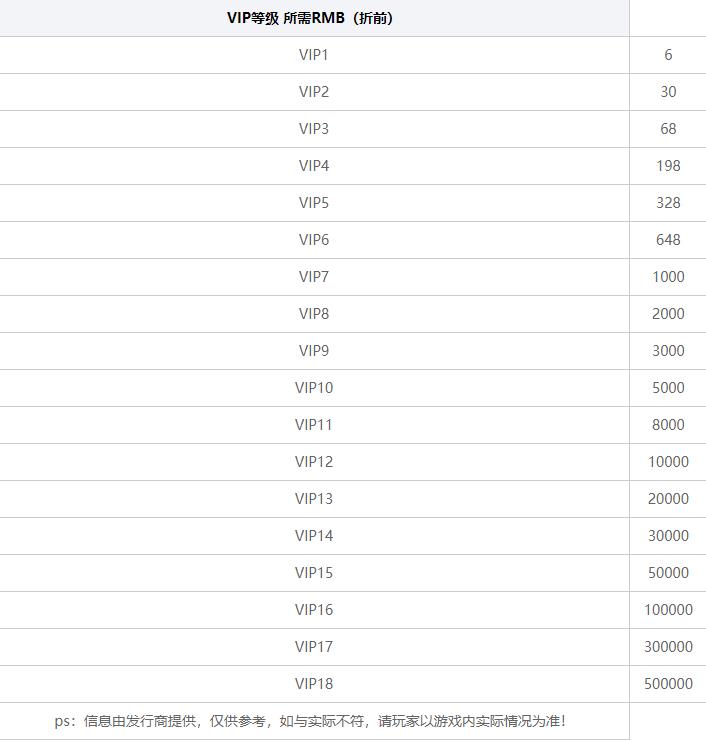
Task: Click the VIP7 row label
Action: (x=314, y=277)
